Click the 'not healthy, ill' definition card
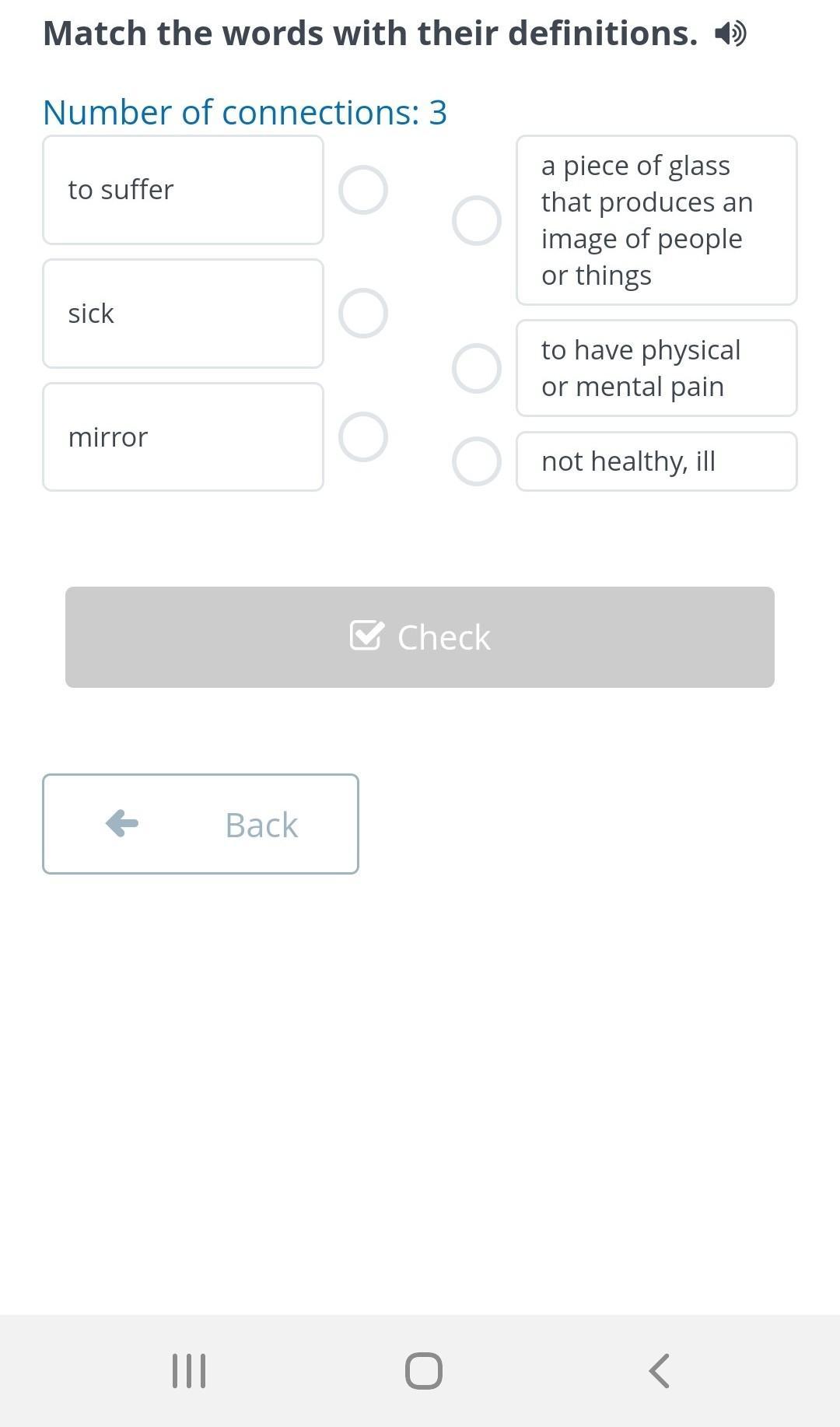This screenshot has width=840, height=1427. 656,461
